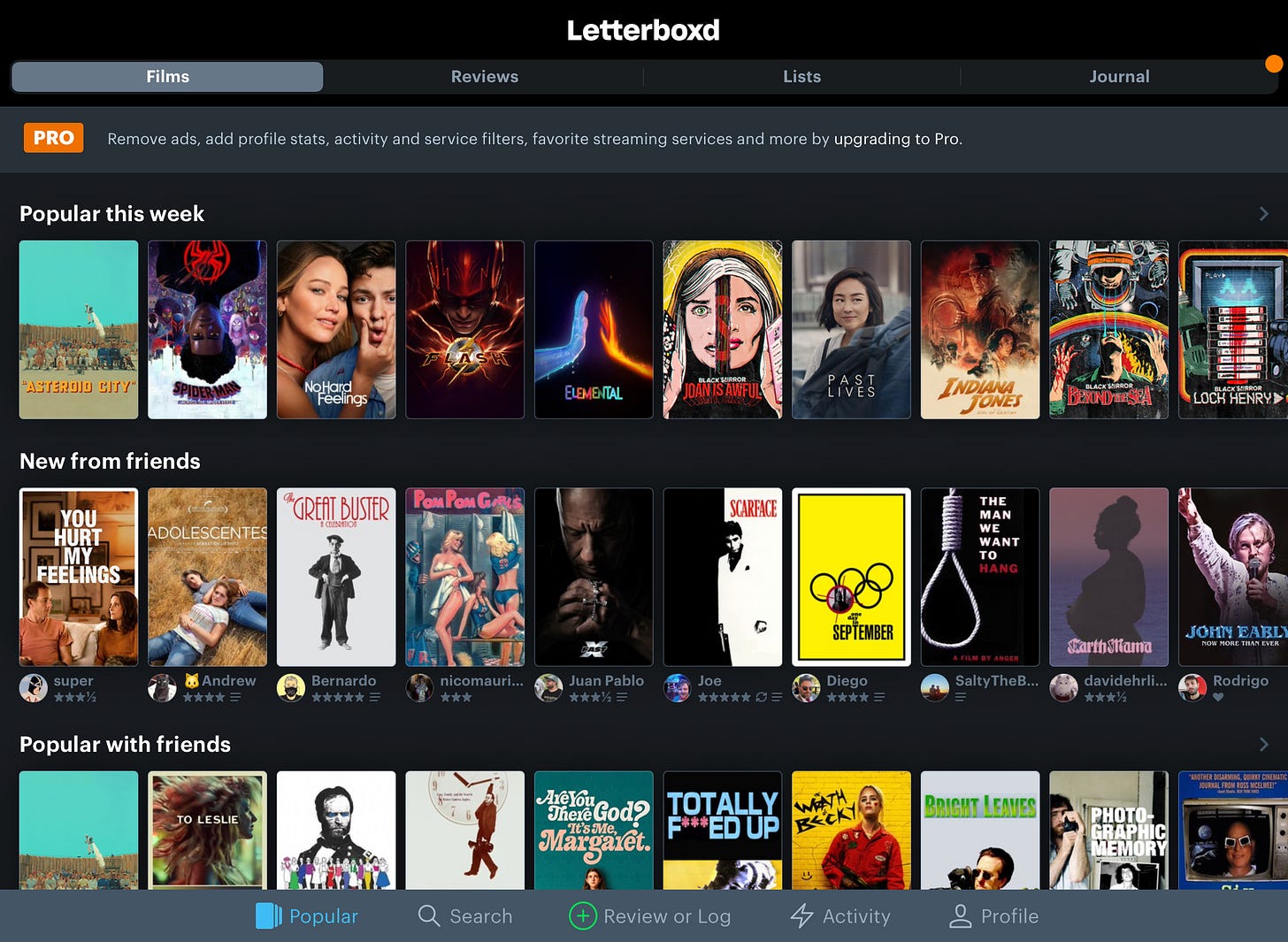Screen dimensions: 1288x942
Task: Tap Bernardo's profile avatar
Action: (x=291, y=688)
